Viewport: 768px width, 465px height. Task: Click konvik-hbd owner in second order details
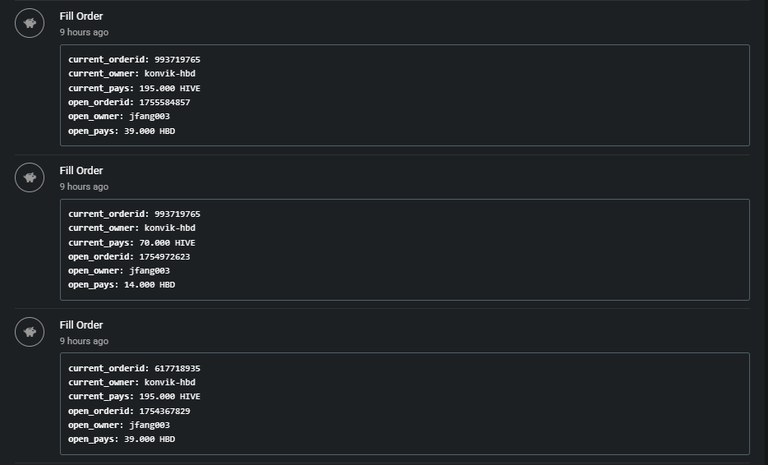(169, 228)
